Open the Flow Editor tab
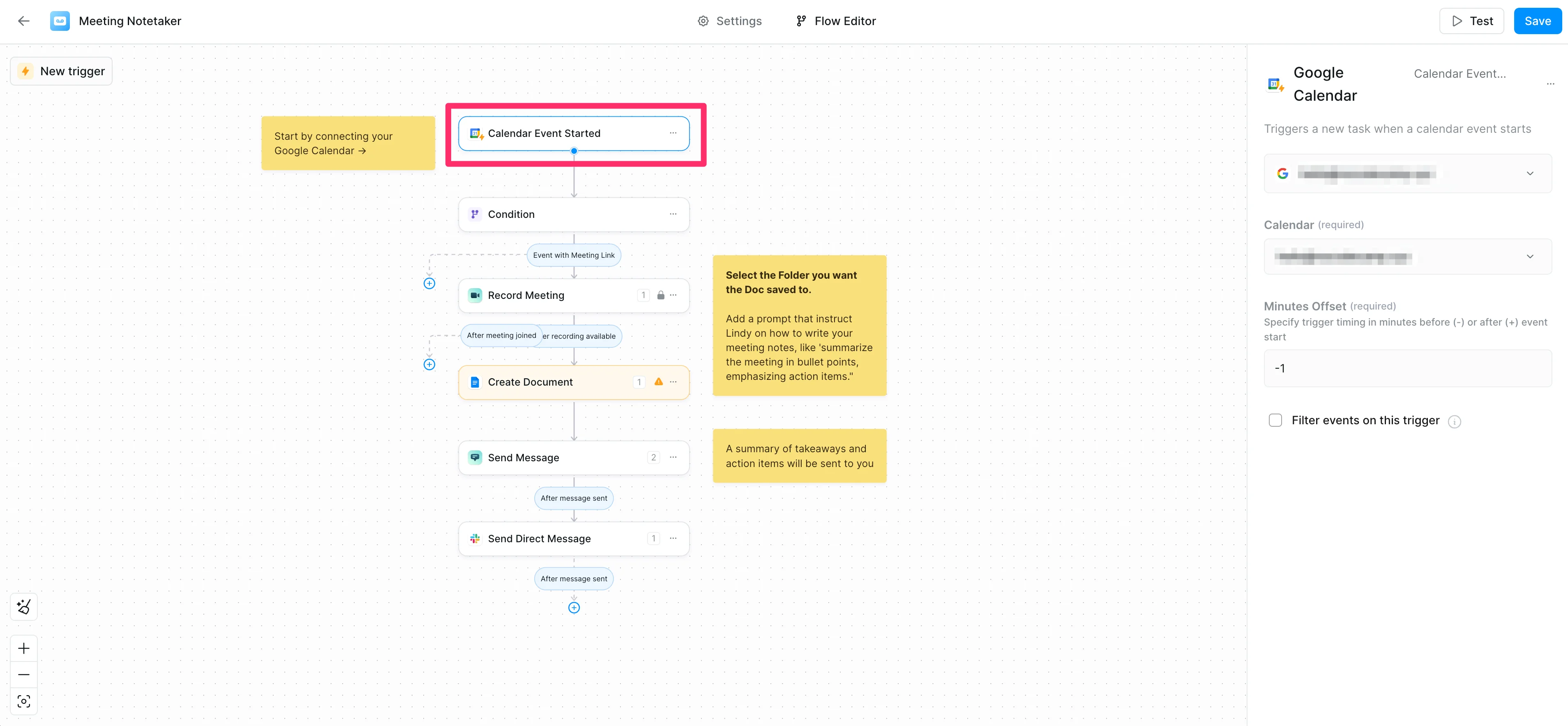Image resolution: width=1568 pixels, height=726 pixels. (x=836, y=21)
